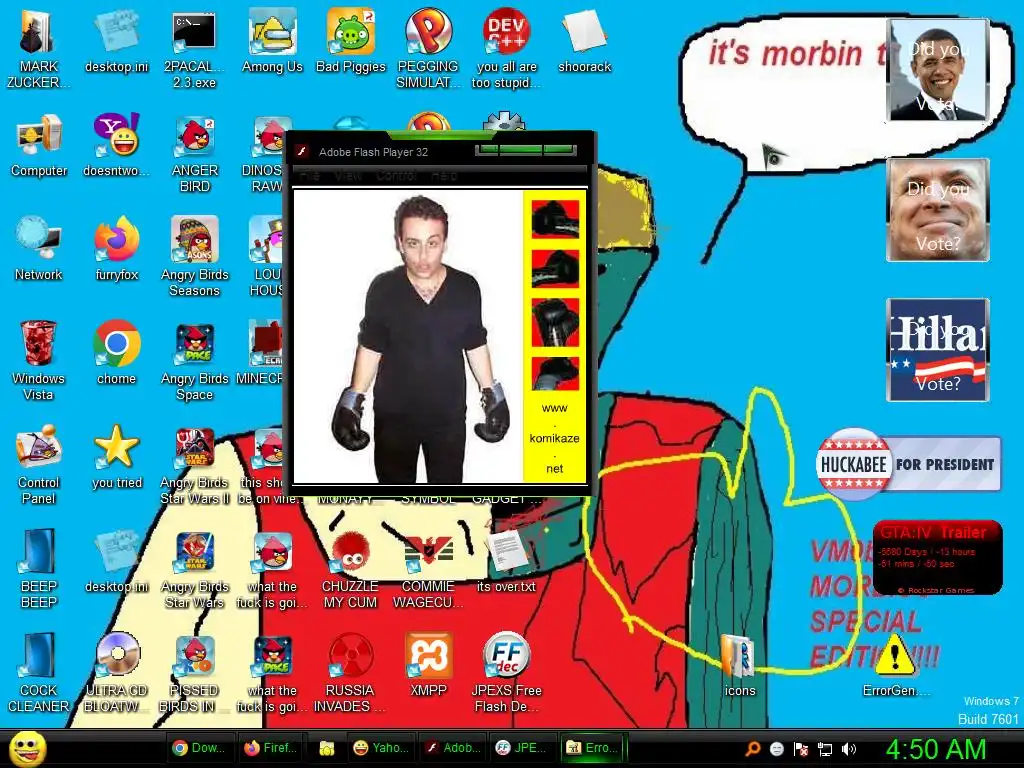Select the ULTRA CD BLOATW... disc icon
The width and height of the screenshot is (1024, 768).
116,672
